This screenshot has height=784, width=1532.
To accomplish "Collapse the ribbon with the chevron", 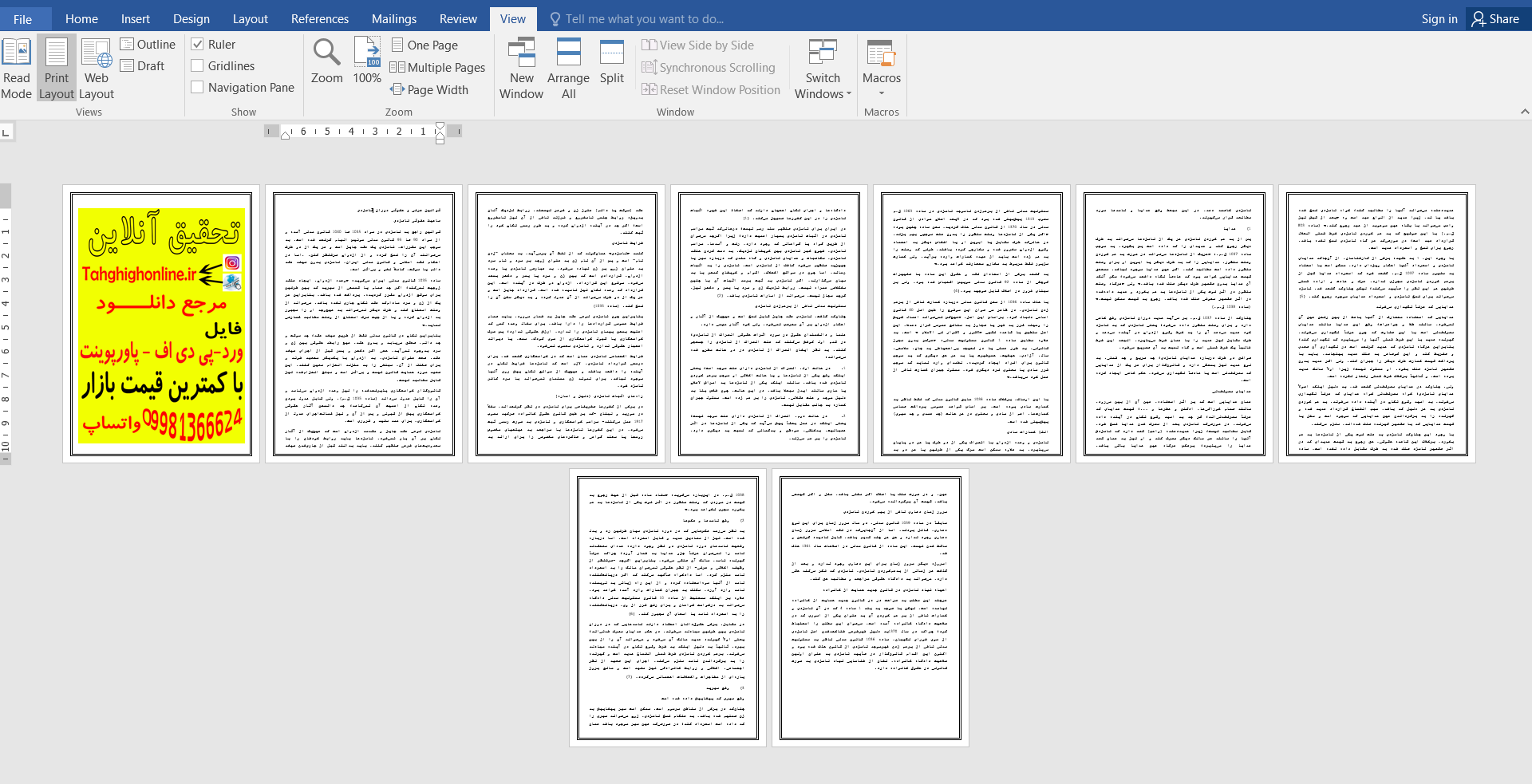I will click(x=1525, y=112).
